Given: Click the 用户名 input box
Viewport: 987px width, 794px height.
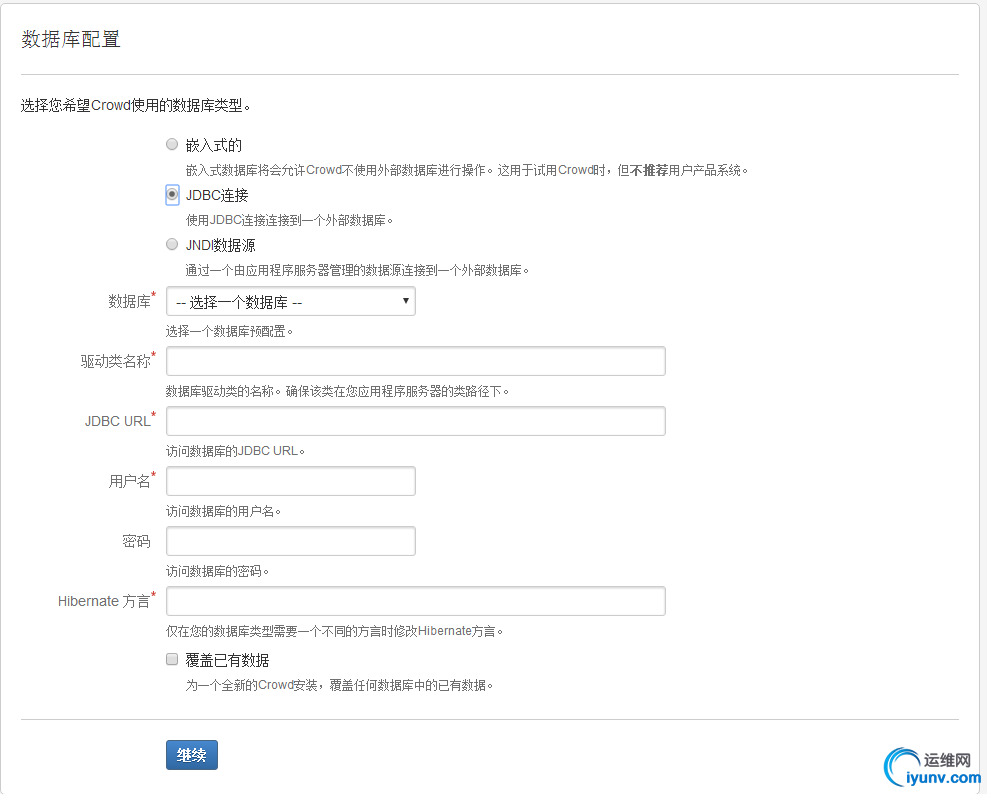Looking at the screenshot, I should click(x=290, y=481).
